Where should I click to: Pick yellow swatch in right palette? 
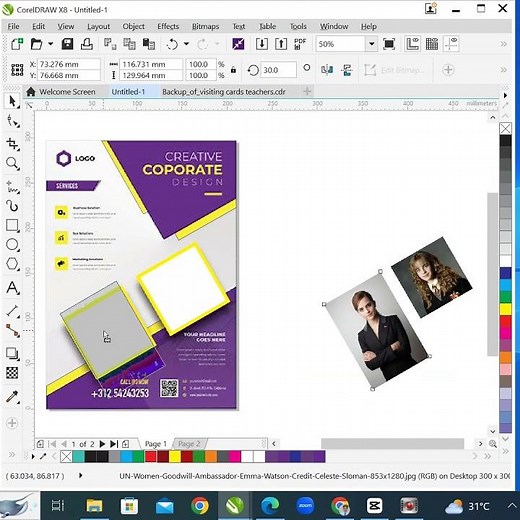coord(505,308)
